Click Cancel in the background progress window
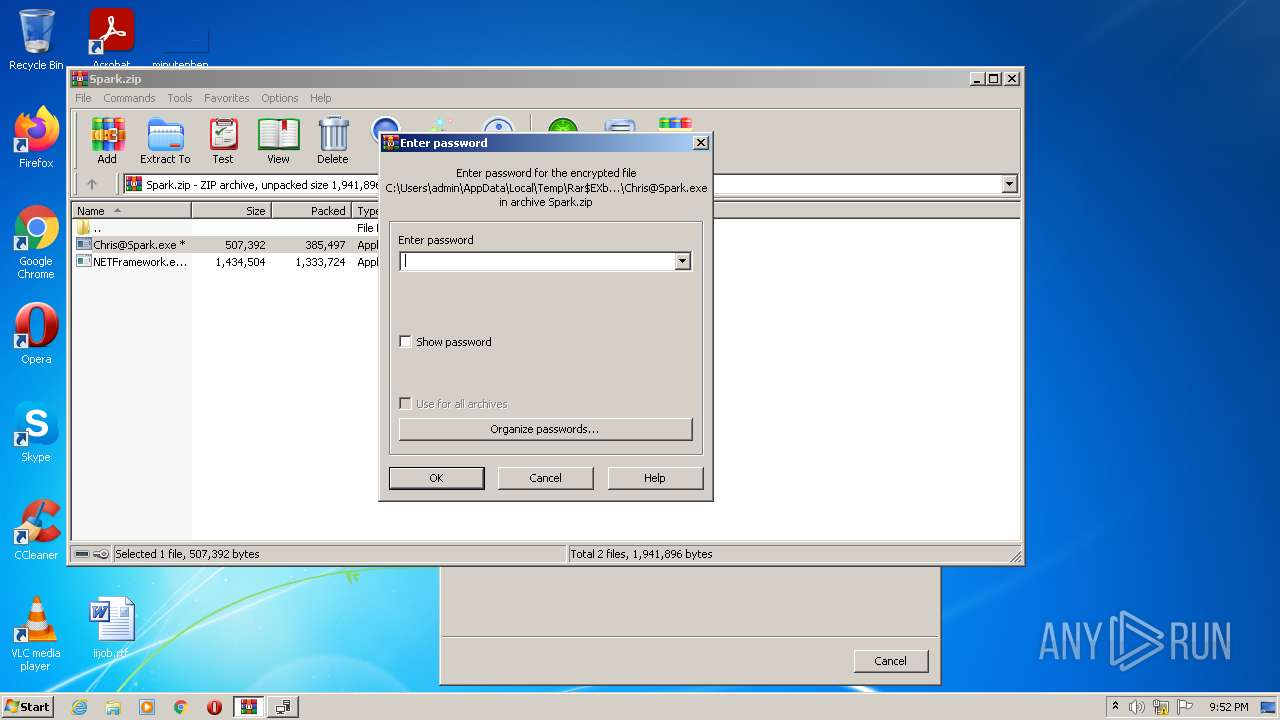This screenshot has width=1280, height=720. point(890,661)
